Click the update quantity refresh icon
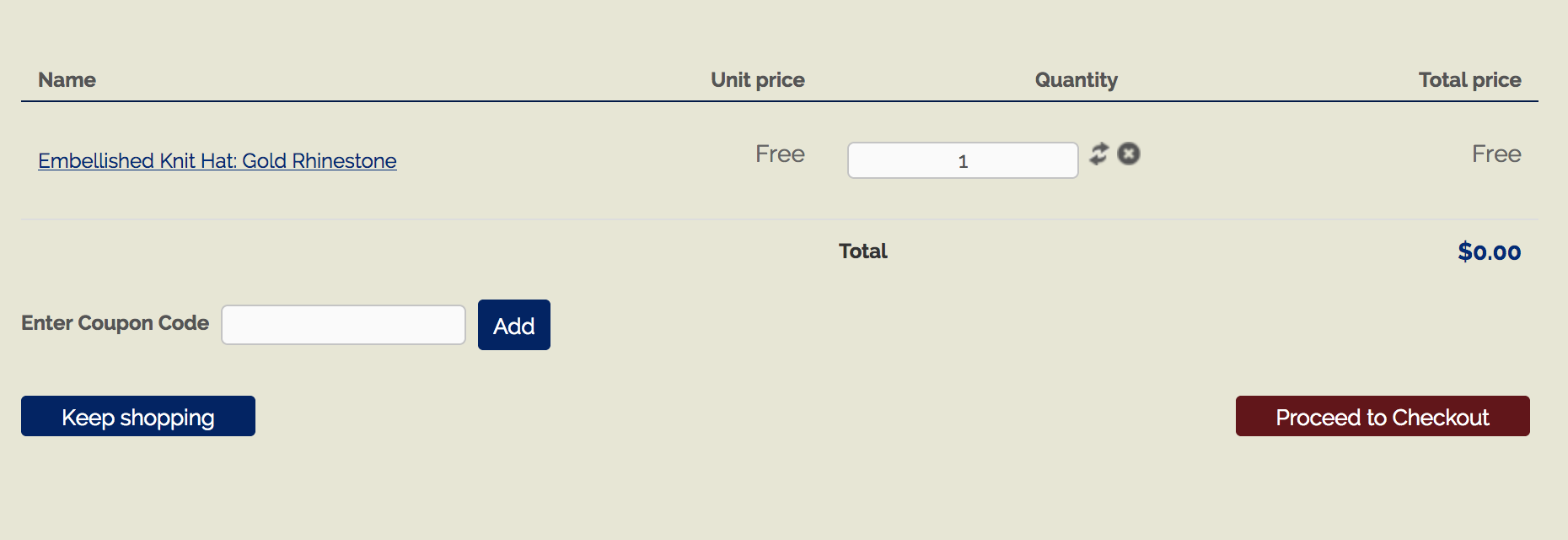The image size is (1568, 540). pos(1098,154)
